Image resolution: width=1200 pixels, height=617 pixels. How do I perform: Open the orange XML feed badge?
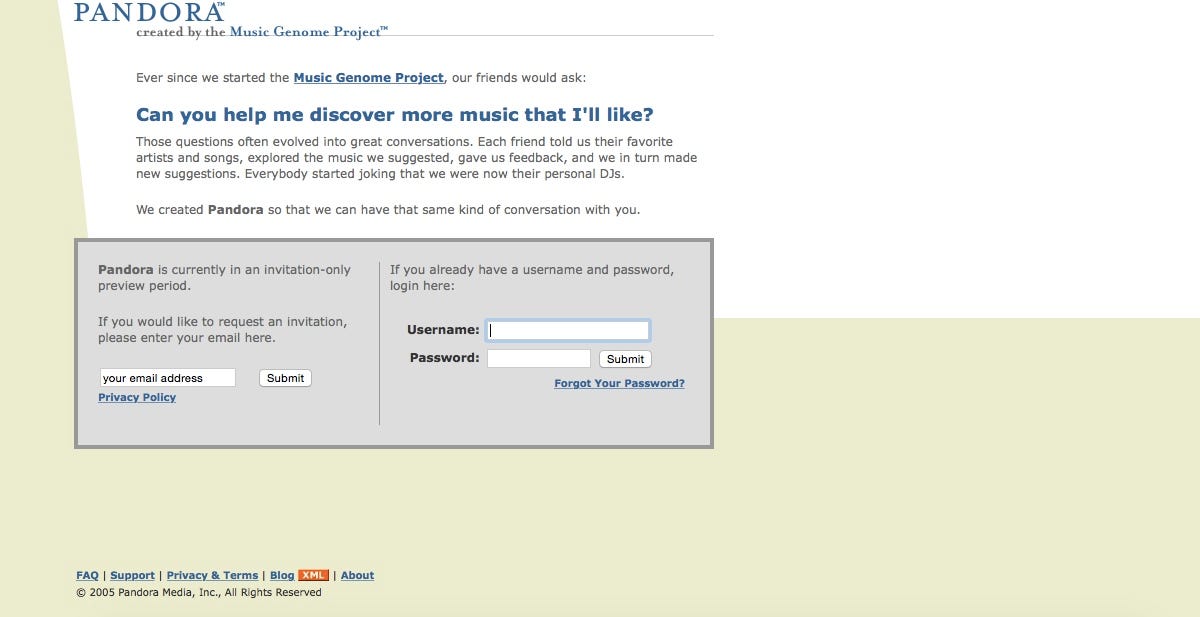pos(313,575)
